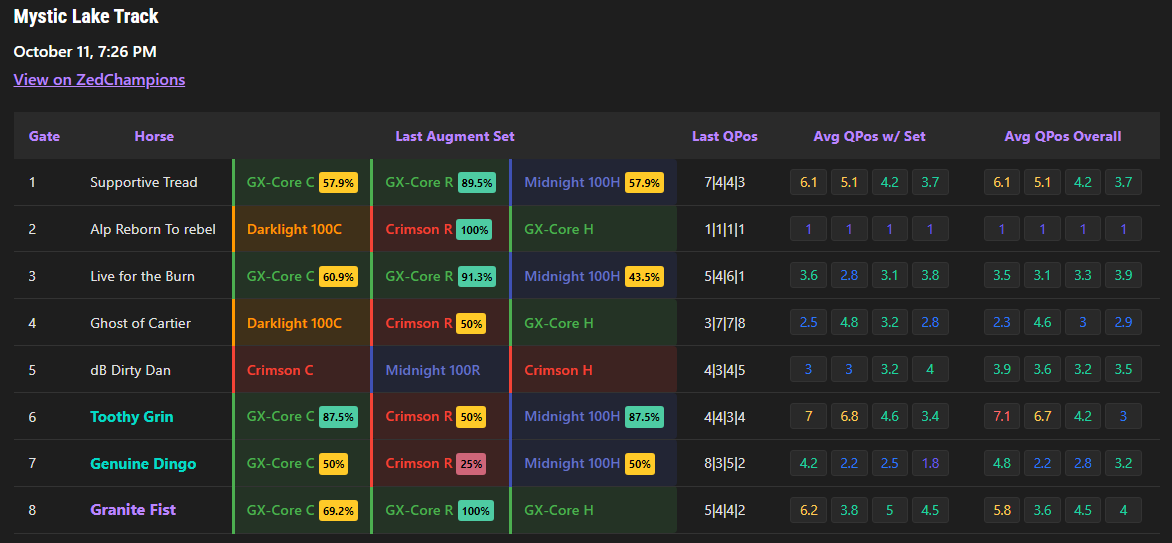Screen dimensions: 1172x543
Task: Click the Last QPos column header
Action: [725, 136]
